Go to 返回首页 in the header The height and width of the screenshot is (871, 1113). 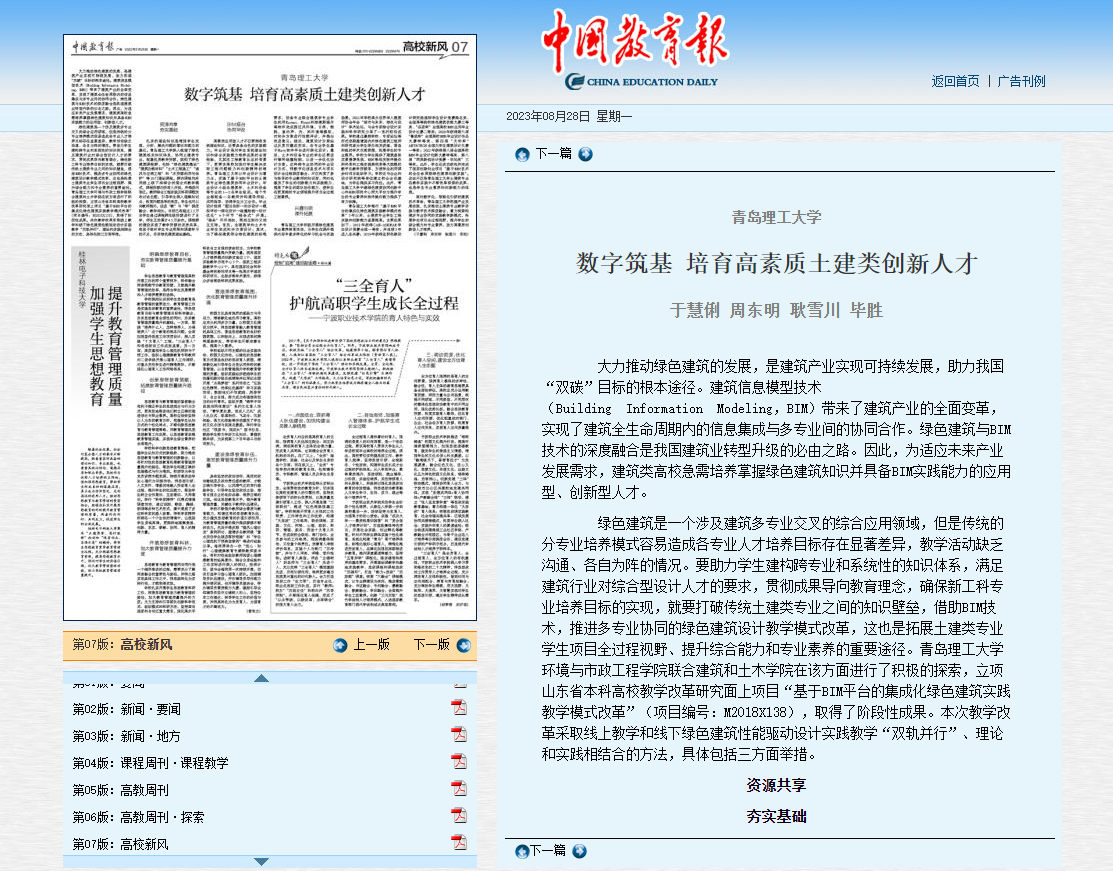tap(955, 81)
